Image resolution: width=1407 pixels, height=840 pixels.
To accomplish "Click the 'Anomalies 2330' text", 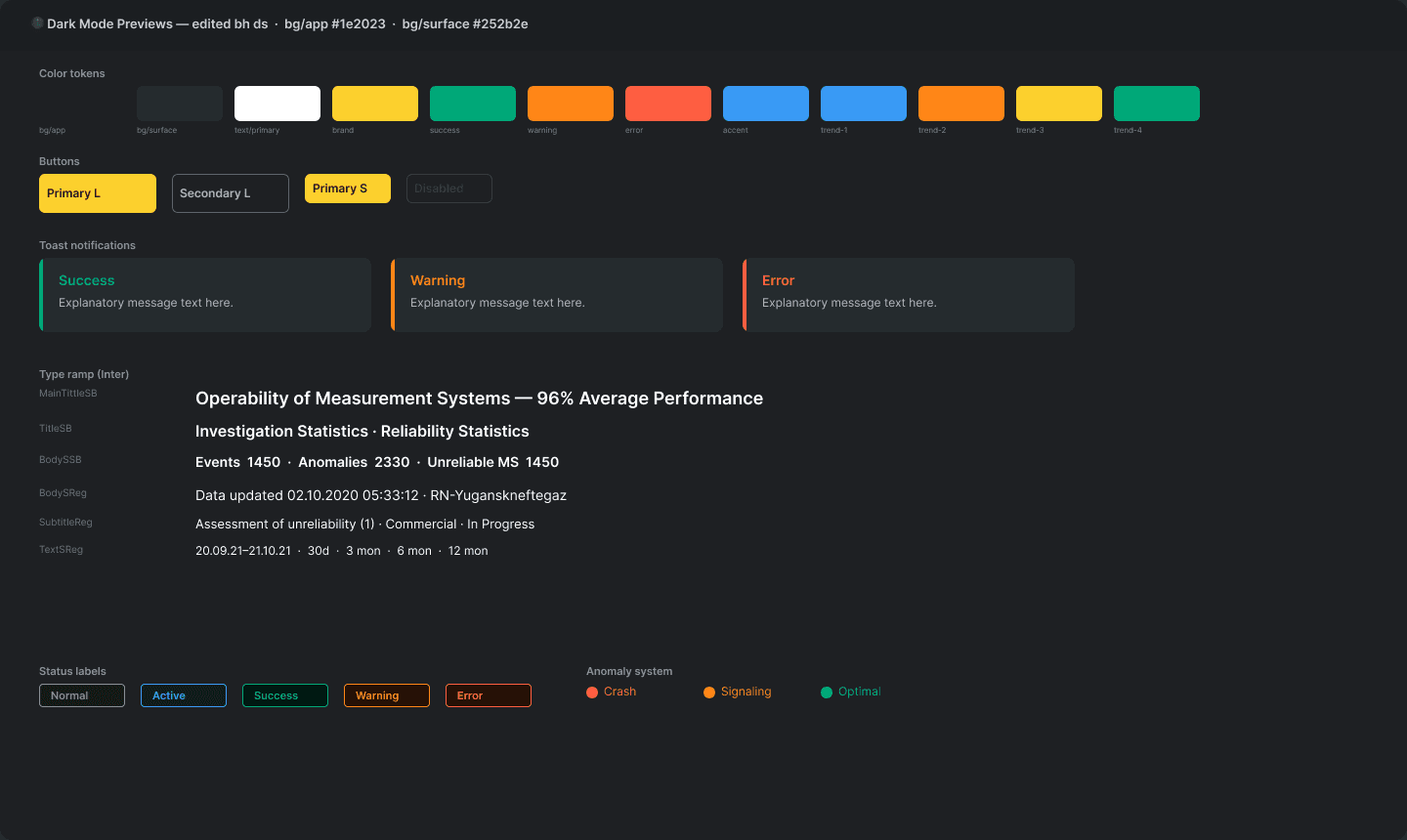I will coord(354,462).
